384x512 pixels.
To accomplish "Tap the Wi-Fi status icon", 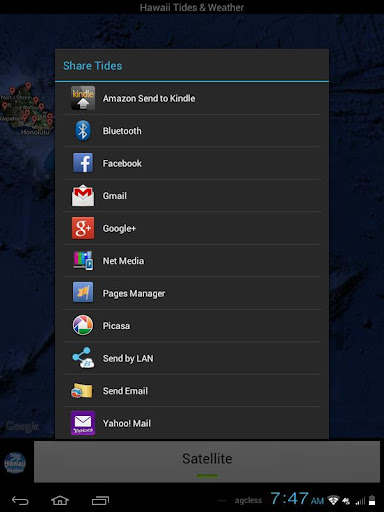I will 333,500.
